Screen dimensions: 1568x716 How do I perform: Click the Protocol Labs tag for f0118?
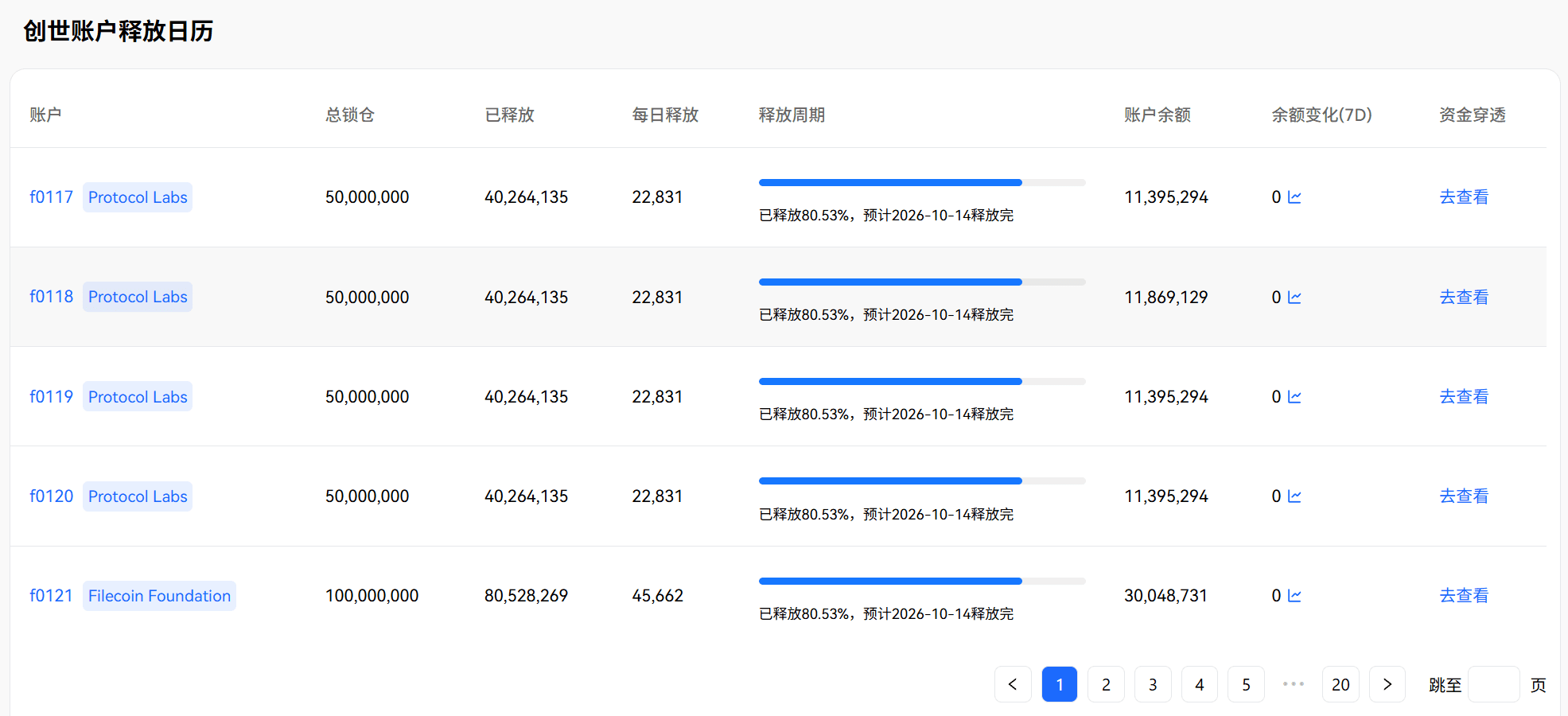click(138, 298)
